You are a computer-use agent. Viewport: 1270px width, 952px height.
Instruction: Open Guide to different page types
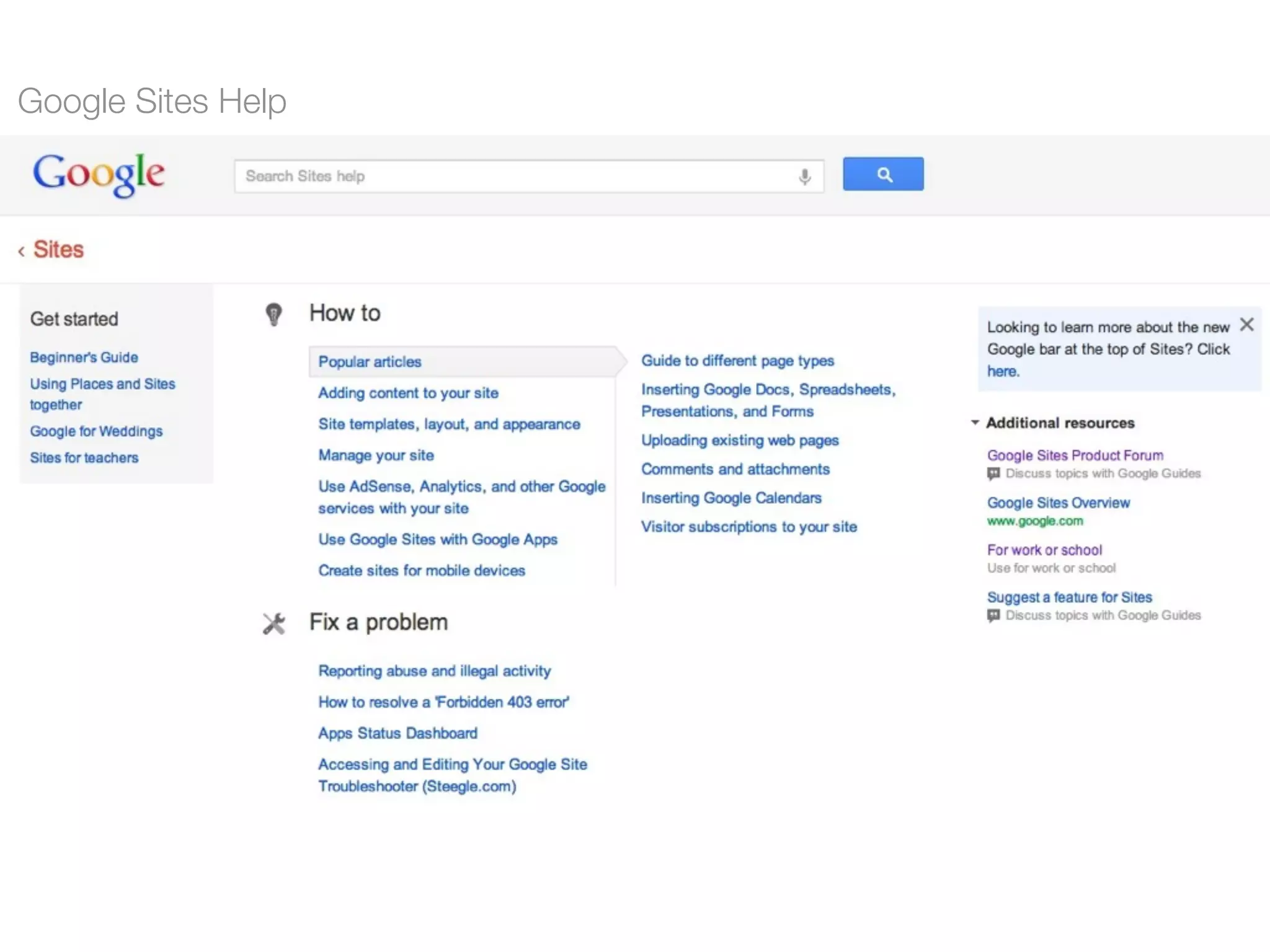(738, 361)
